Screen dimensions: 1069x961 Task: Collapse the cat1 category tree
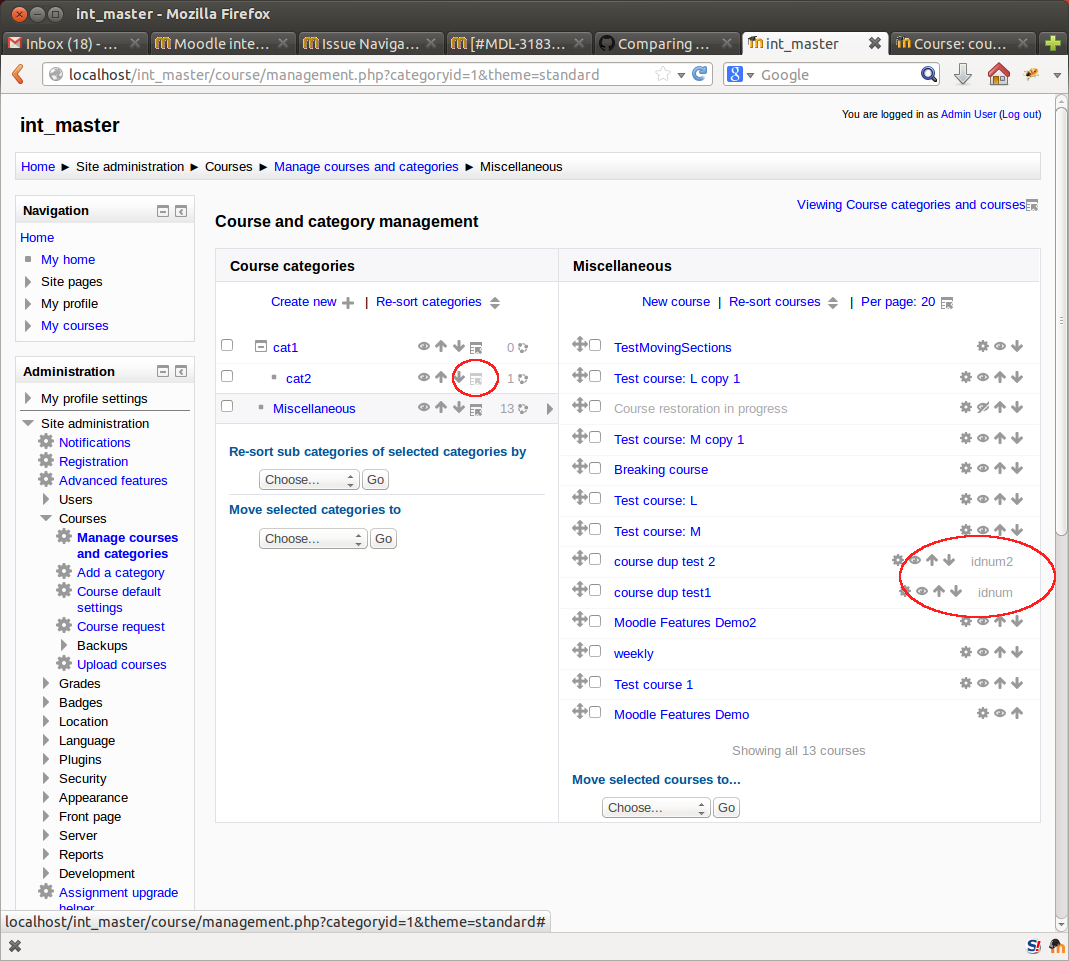pyautogui.click(x=260, y=346)
